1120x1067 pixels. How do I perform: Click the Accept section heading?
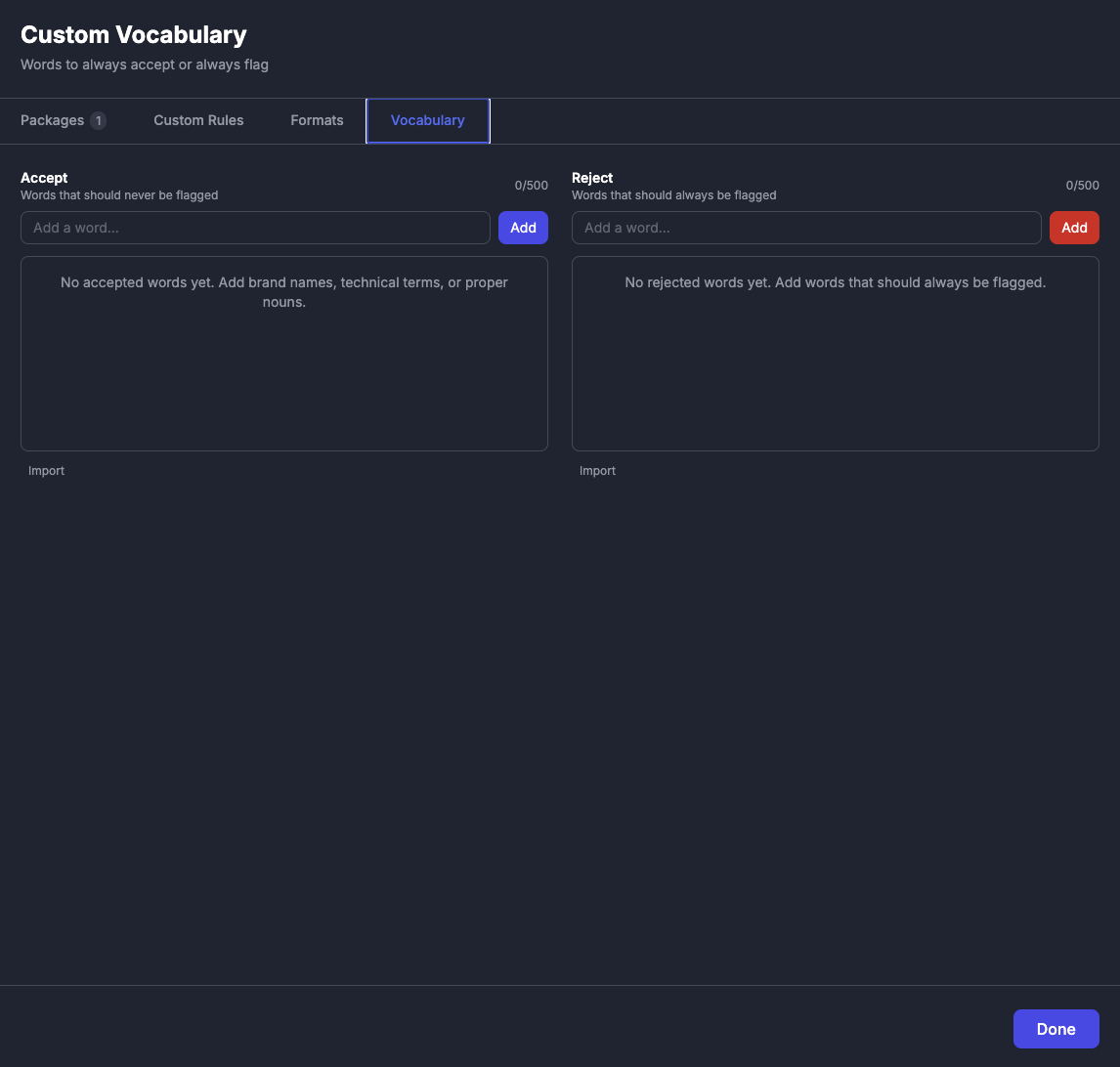pos(44,178)
